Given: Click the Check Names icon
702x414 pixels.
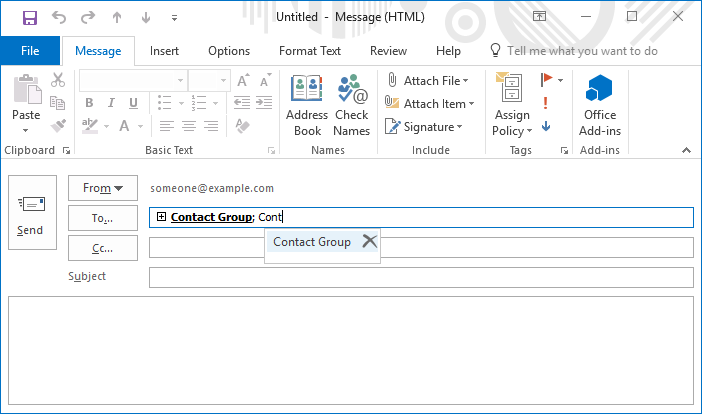Looking at the screenshot, I should 351,105.
